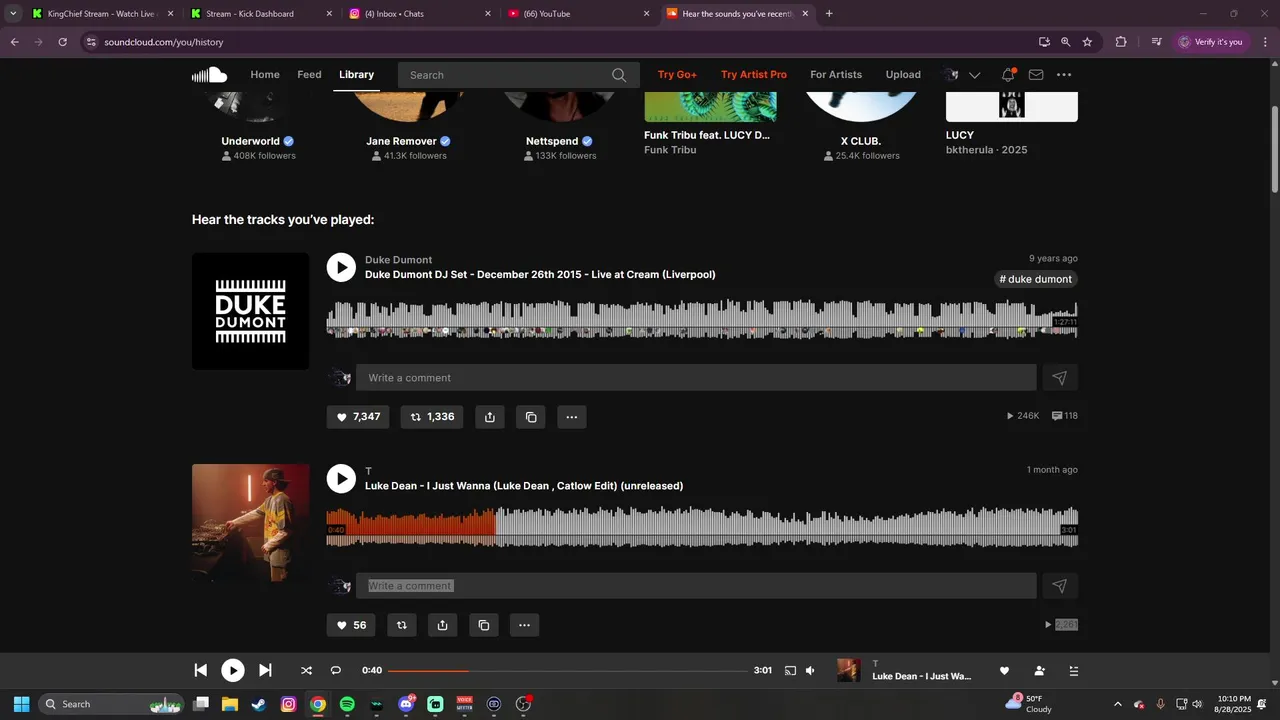
Task: Toggle repeat in the player bar
Action: [x=336, y=671]
